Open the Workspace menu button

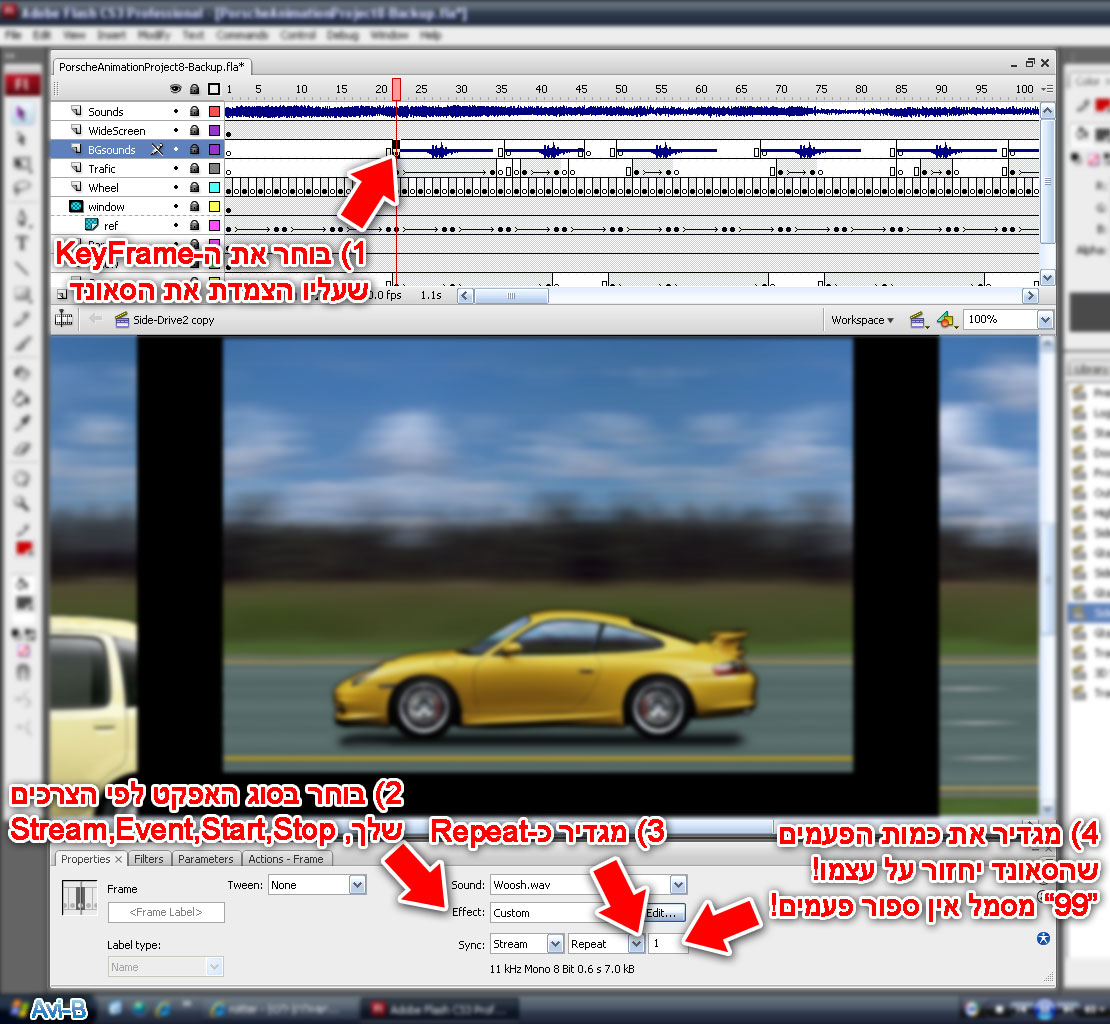862,320
